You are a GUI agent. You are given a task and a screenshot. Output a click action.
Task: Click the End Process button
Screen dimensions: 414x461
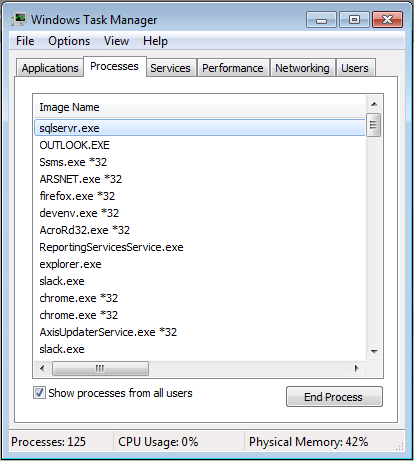(334, 397)
